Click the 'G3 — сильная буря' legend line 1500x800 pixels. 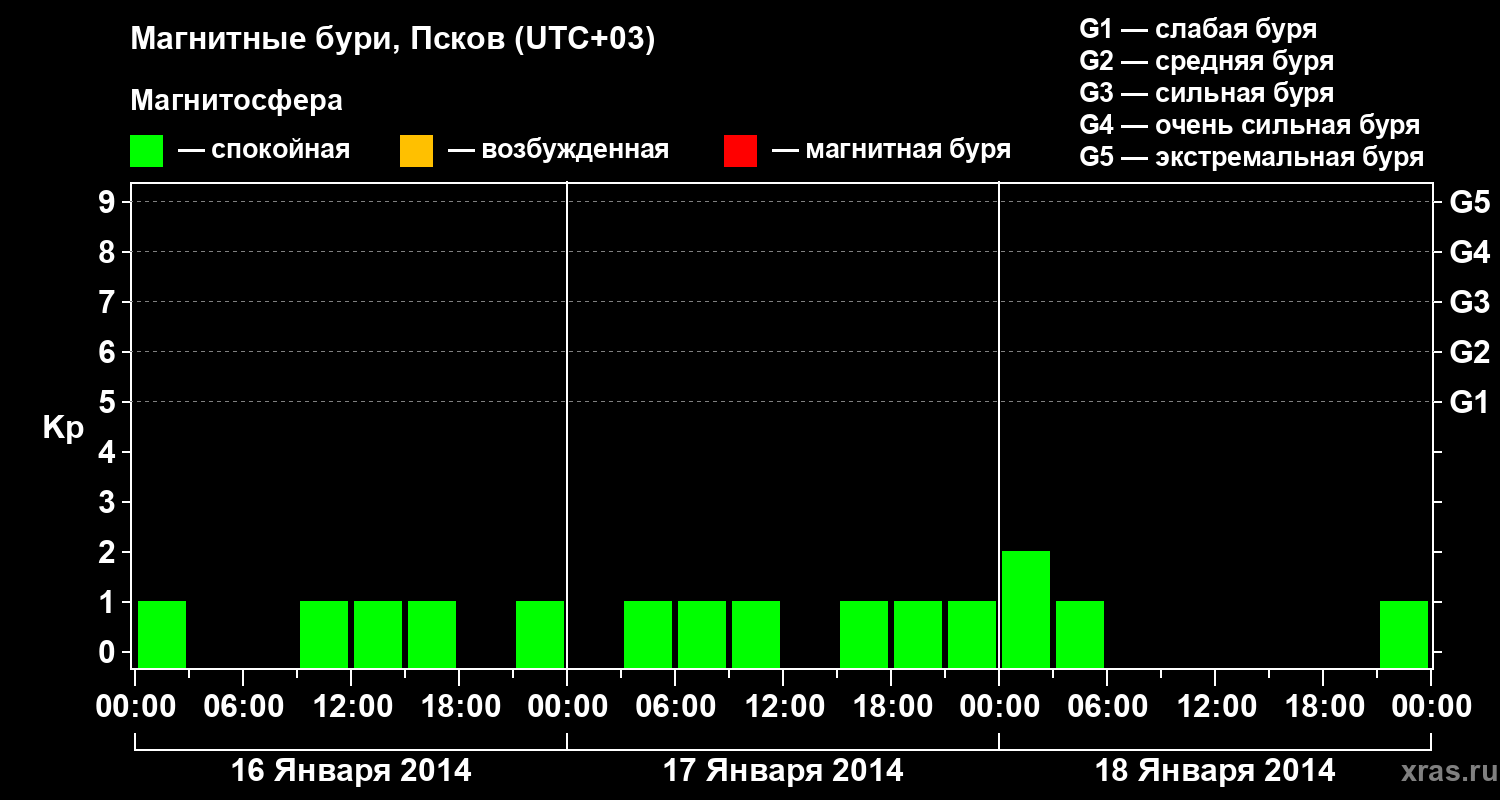point(1206,93)
